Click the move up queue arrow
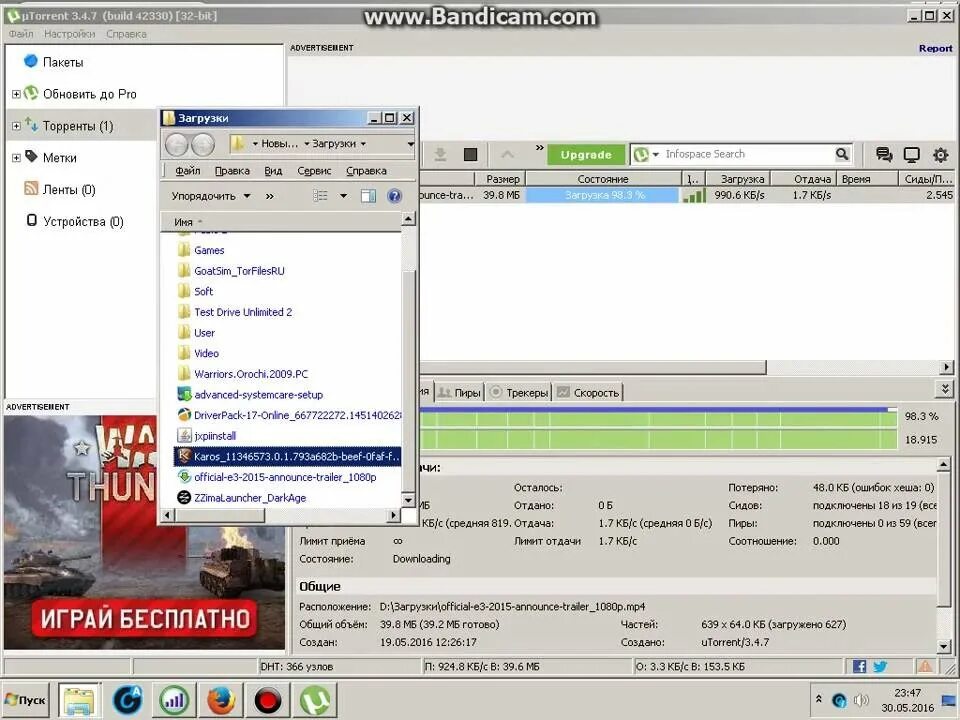960x720 pixels. pyautogui.click(x=508, y=154)
